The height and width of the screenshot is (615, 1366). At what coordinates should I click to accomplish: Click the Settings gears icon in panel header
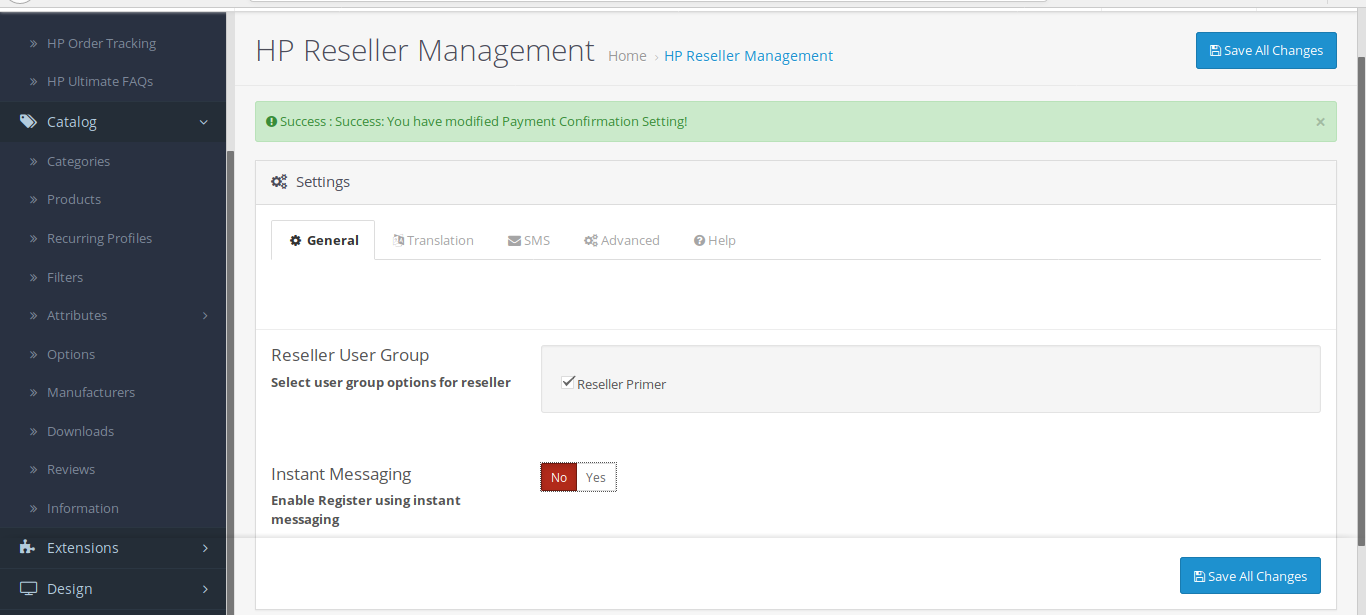tap(279, 182)
